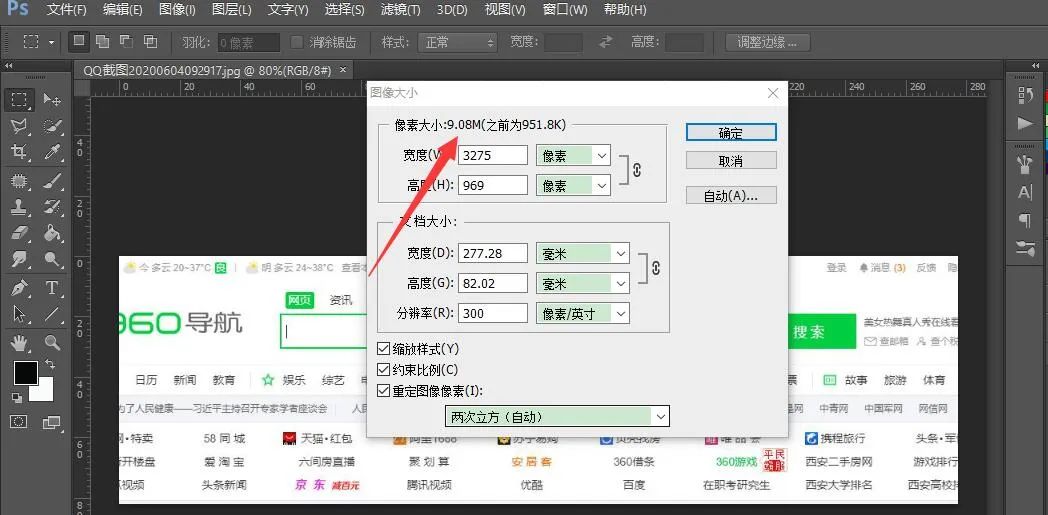1048x515 pixels.
Task: Open the History panel icon
Action: [x=1025, y=96]
